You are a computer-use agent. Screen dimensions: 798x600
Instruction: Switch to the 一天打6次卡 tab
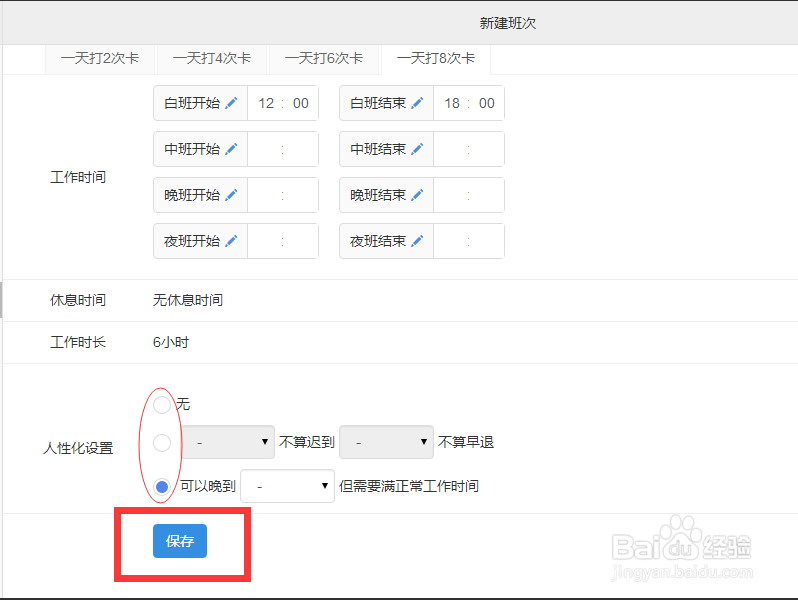point(324,59)
